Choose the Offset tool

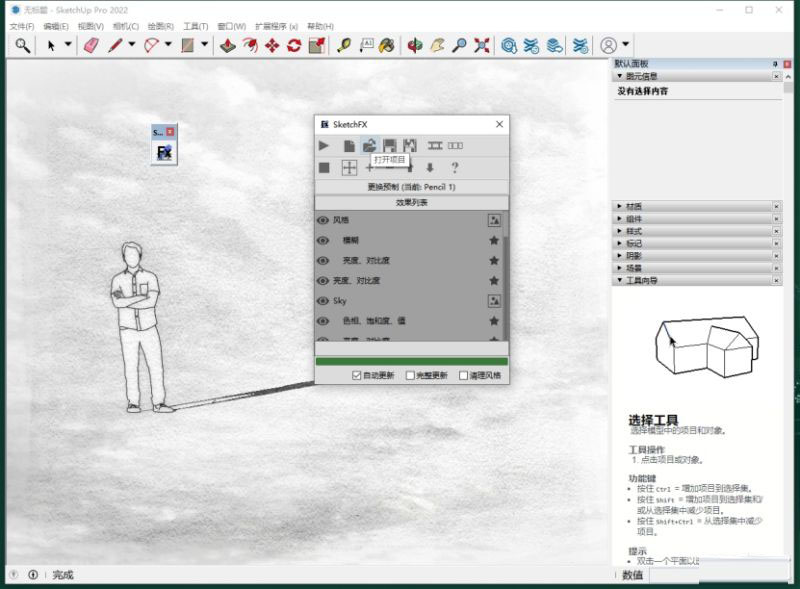click(250, 45)
